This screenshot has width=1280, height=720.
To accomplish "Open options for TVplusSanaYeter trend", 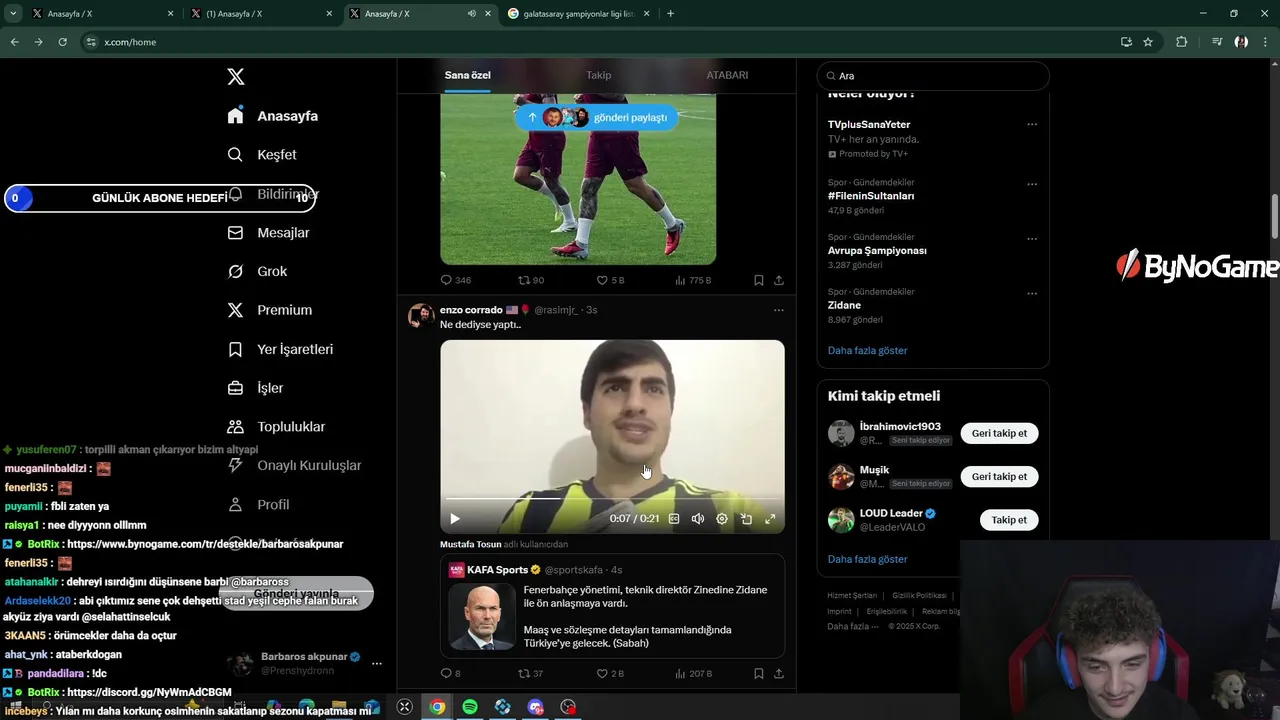I will (x=1032, y=125).
